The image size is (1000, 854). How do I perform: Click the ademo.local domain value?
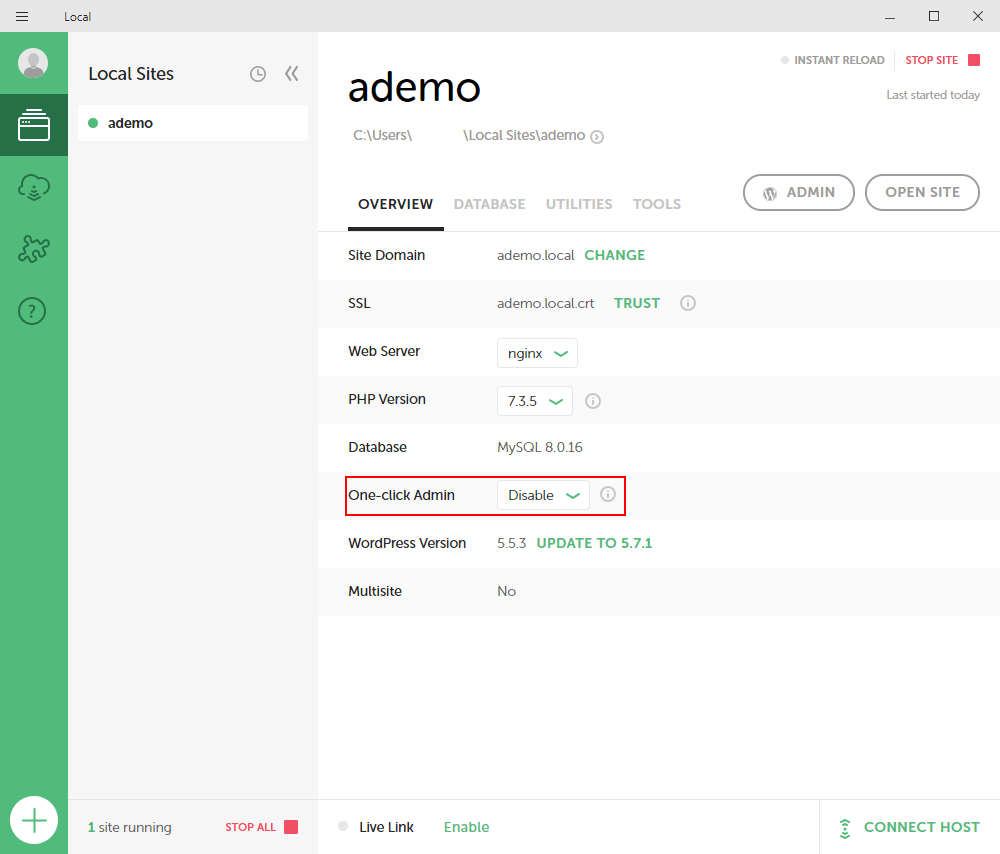(536, 255)
